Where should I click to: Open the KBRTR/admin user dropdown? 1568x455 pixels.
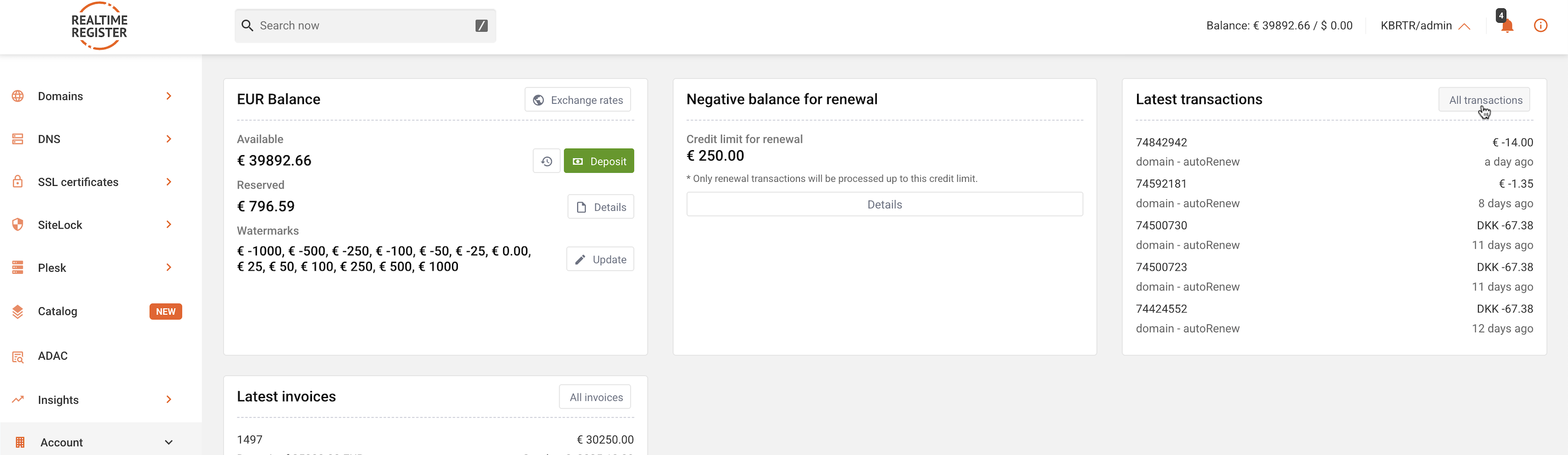1425,26
